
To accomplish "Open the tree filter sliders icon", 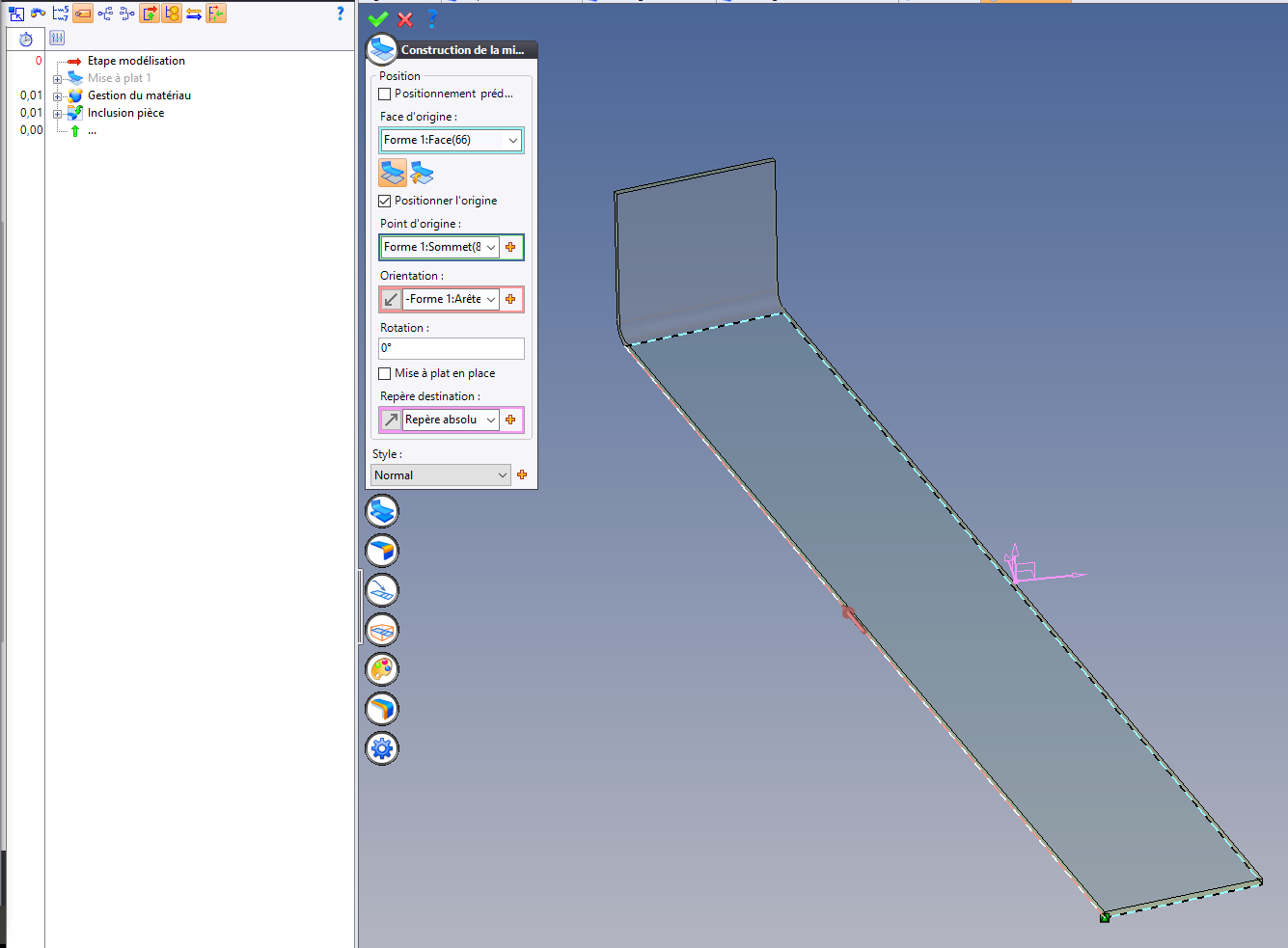I will [57, 39].
